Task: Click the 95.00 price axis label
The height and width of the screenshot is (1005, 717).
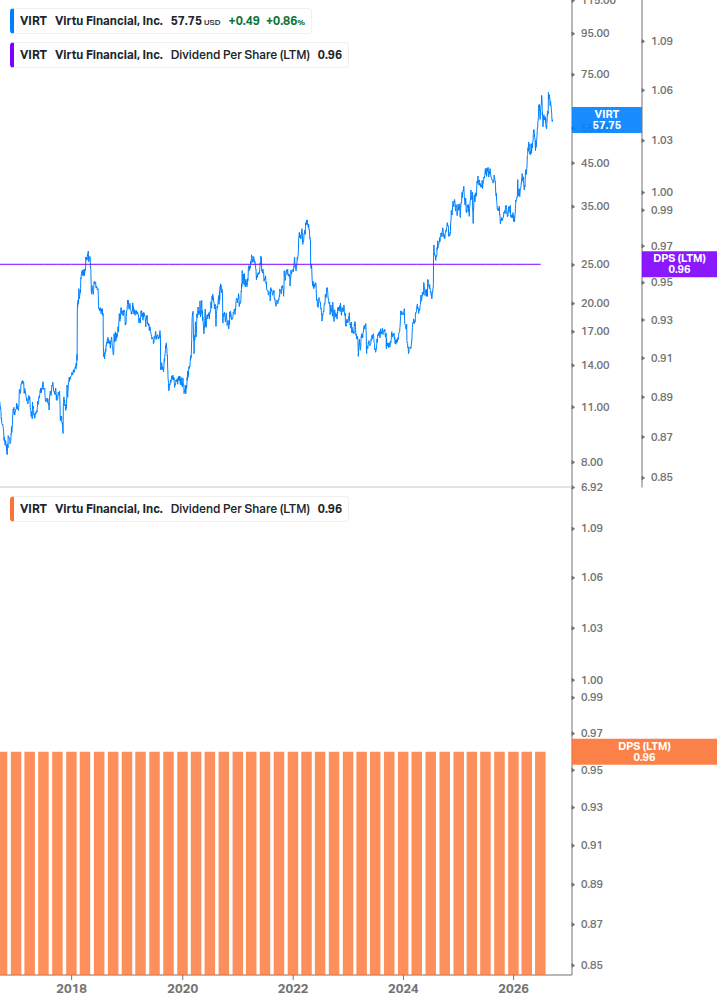Action: (x=595, y=33)
